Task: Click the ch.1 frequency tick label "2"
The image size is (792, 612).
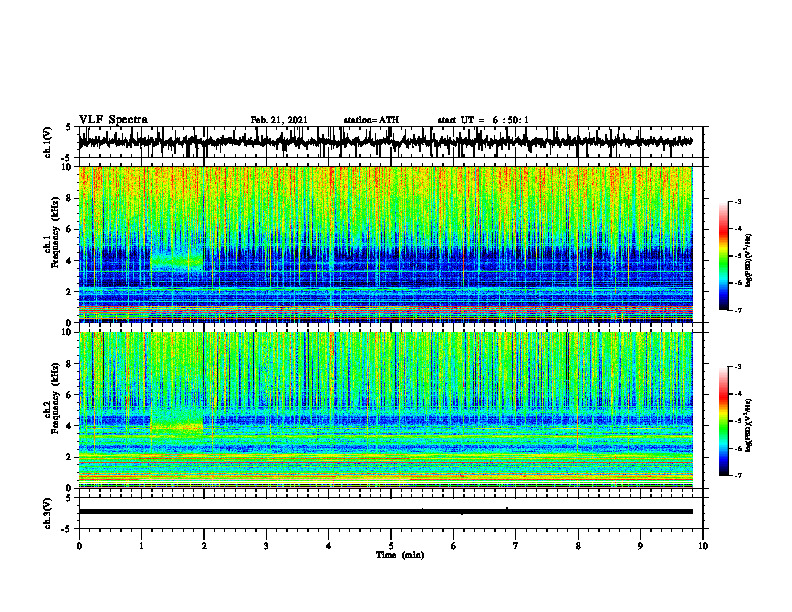Action: point(70,291)
